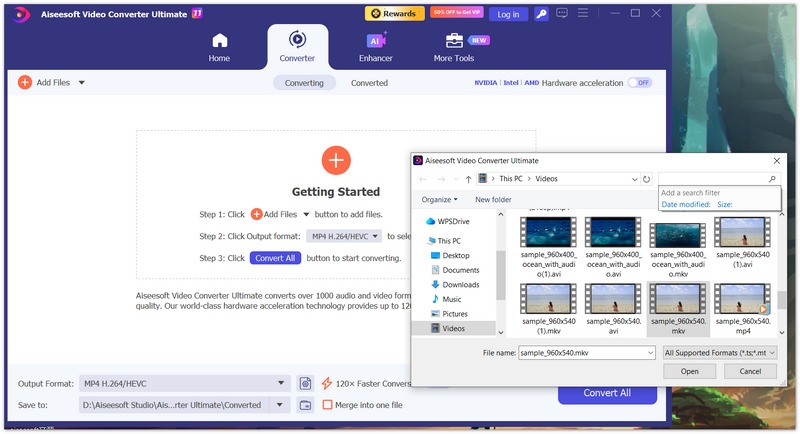Click the large orange plus circle
Viewport: 800px width, 434px height.
coord(336,160)
